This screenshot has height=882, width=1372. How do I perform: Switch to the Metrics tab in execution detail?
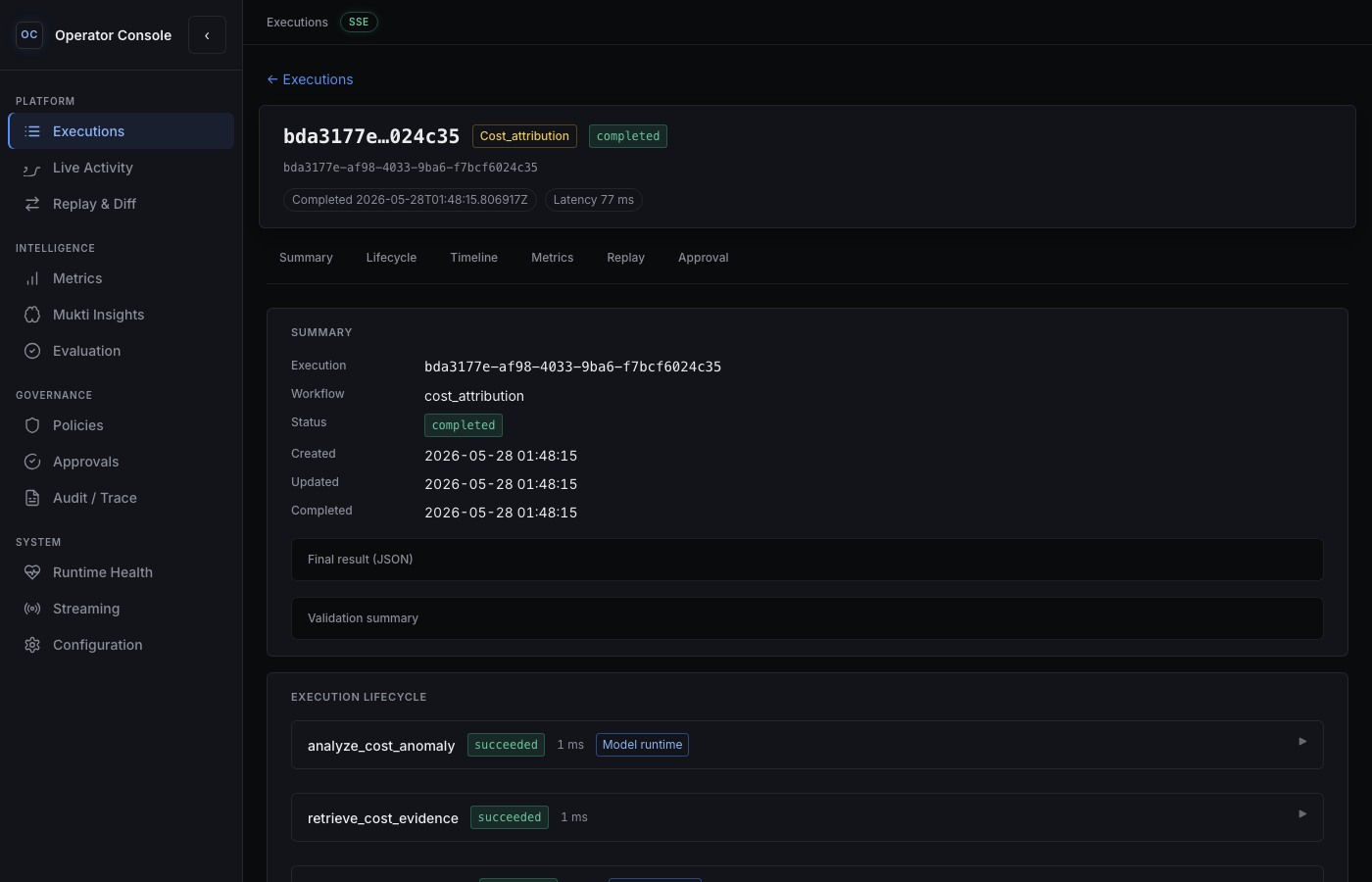[x=552, y=258]
